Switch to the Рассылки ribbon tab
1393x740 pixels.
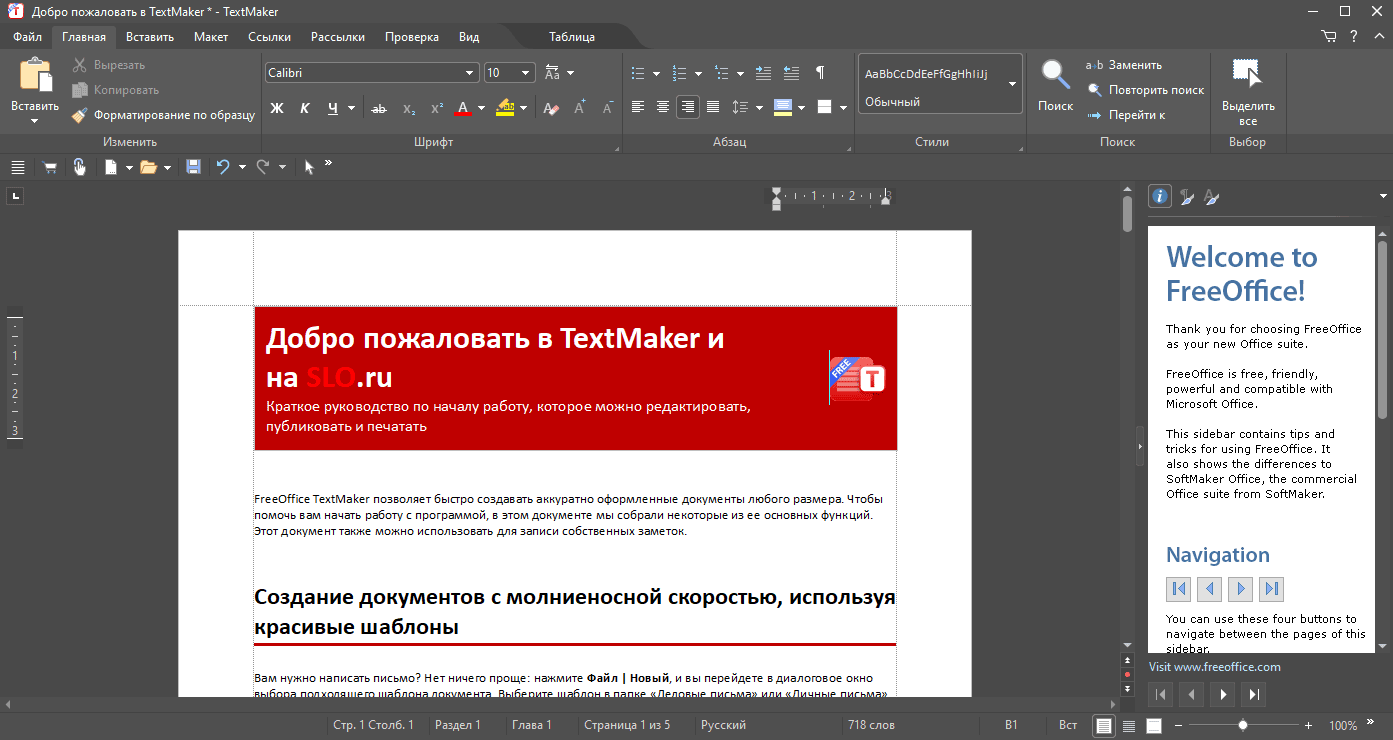[338, 37]
